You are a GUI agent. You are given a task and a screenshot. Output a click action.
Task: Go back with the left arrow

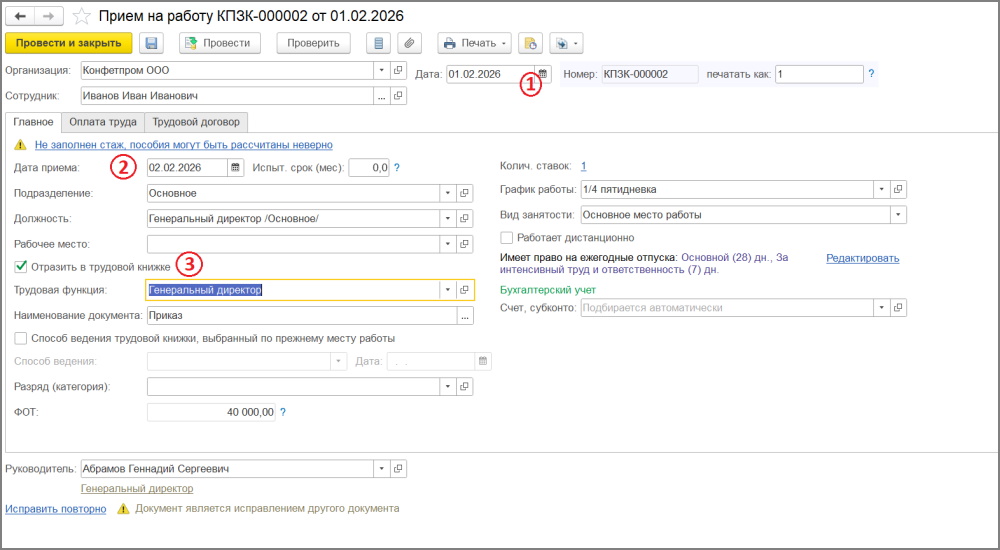[20, 16]
